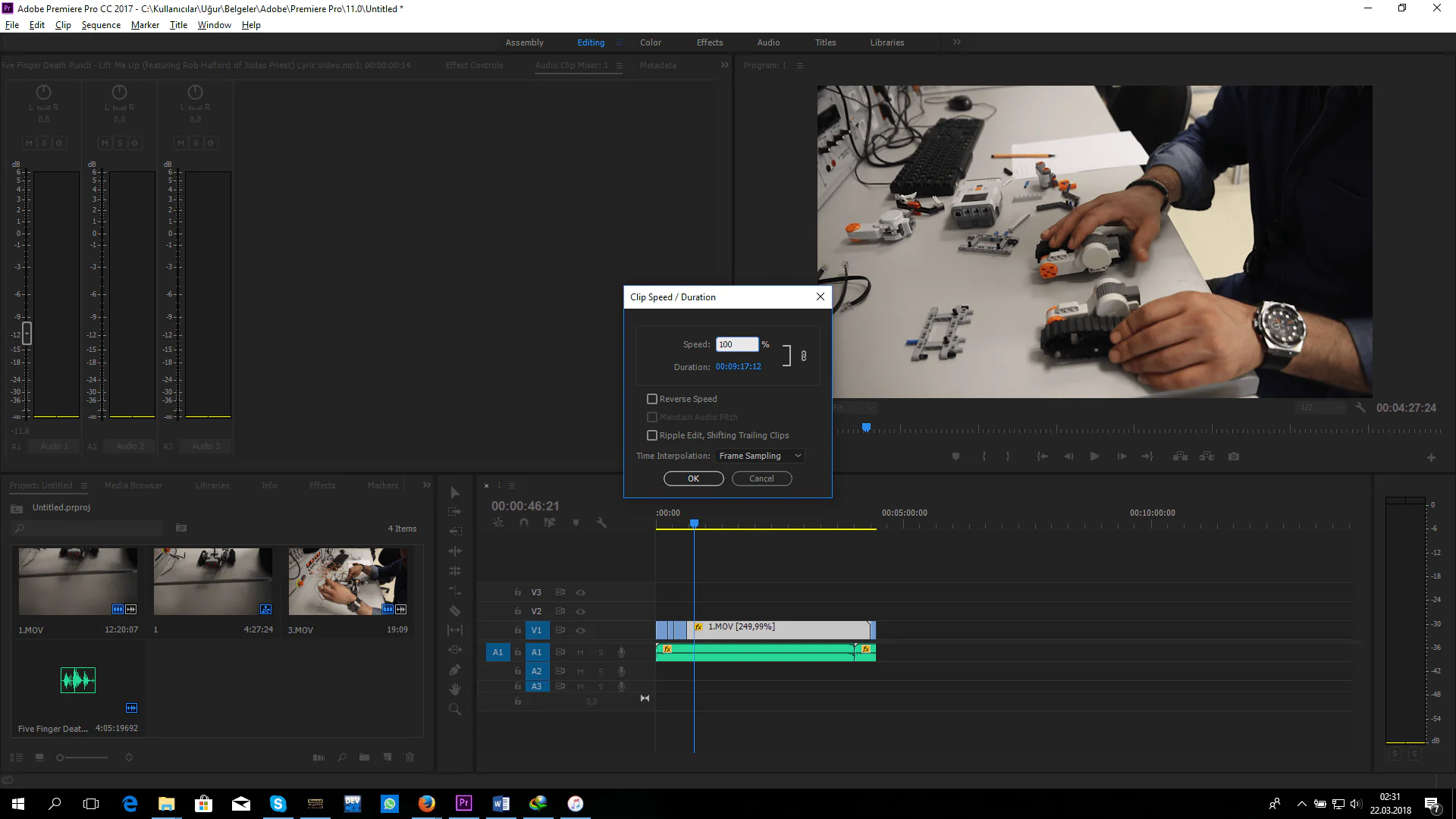
Task: Select the Razor tool
Action: click(455, 611)
